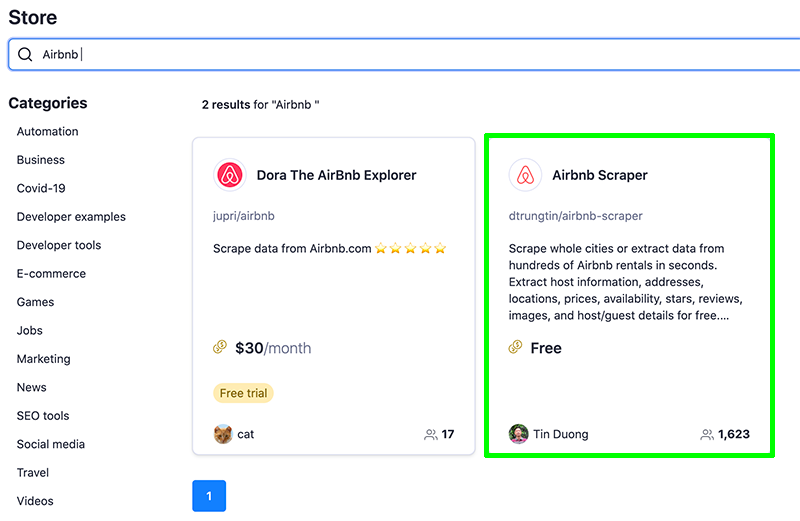Focus the Airbnb search input field

click(x=404, y=54)
